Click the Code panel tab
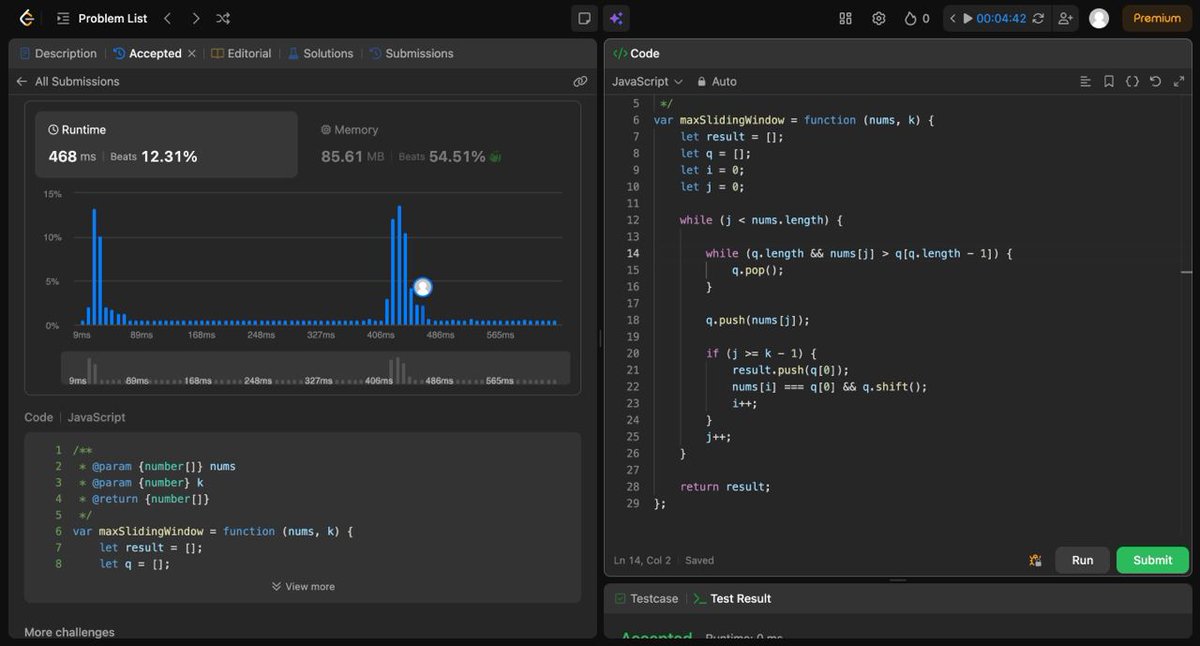Screen dimensions: 1200x646 click(636, 53)
